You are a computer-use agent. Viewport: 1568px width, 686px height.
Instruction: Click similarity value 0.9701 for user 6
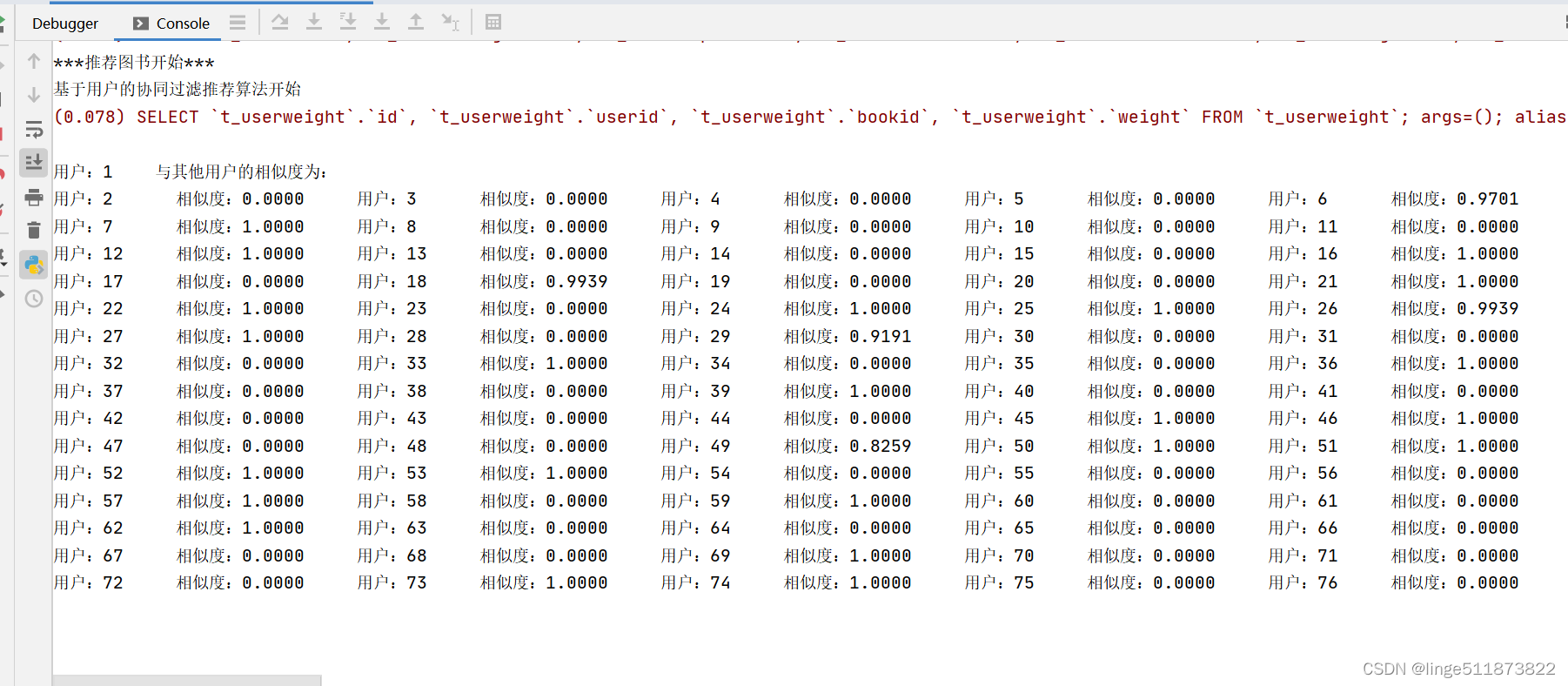tap(1488, 198)
